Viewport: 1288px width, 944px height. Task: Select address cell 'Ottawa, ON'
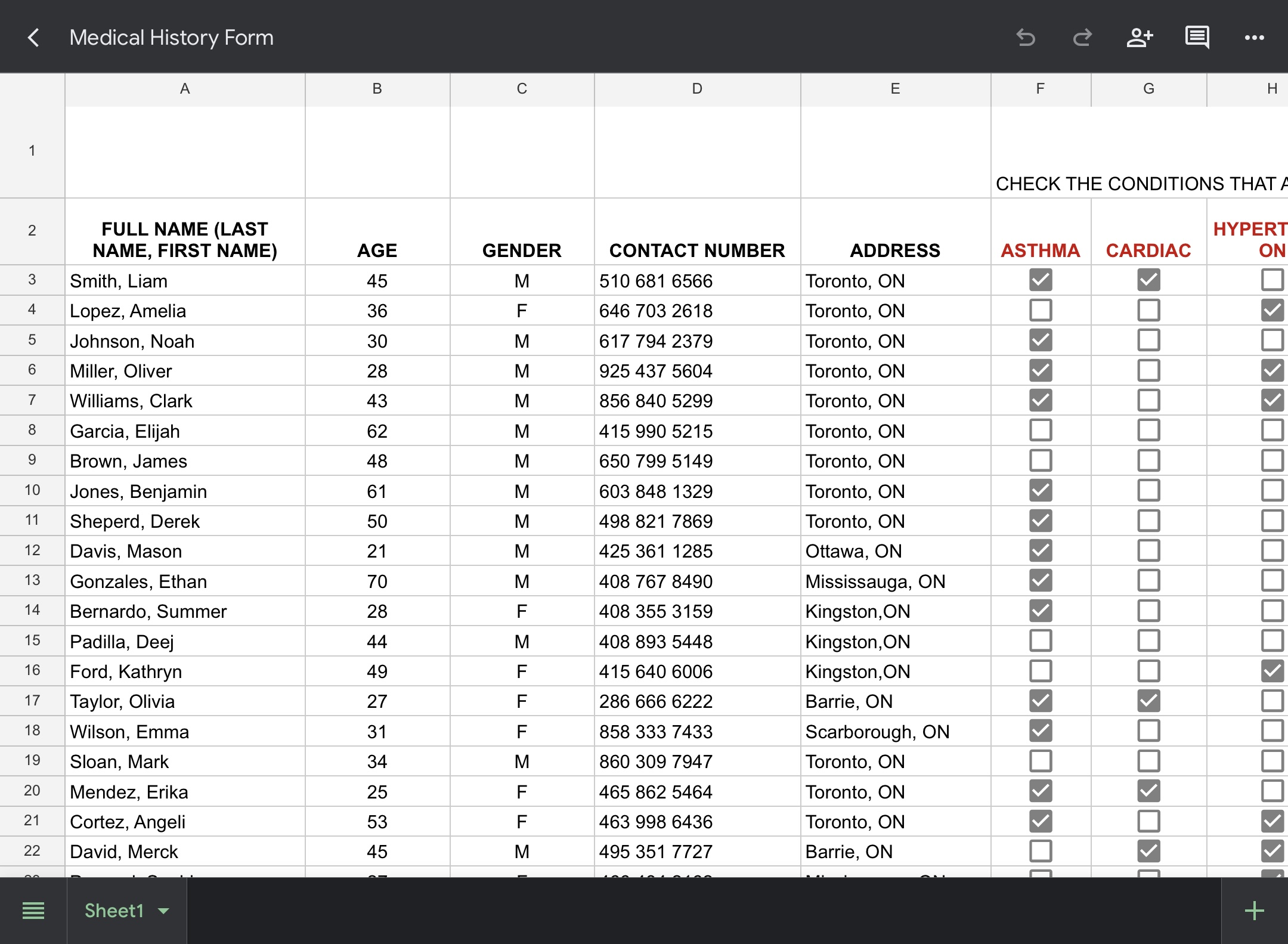point(895,550)
